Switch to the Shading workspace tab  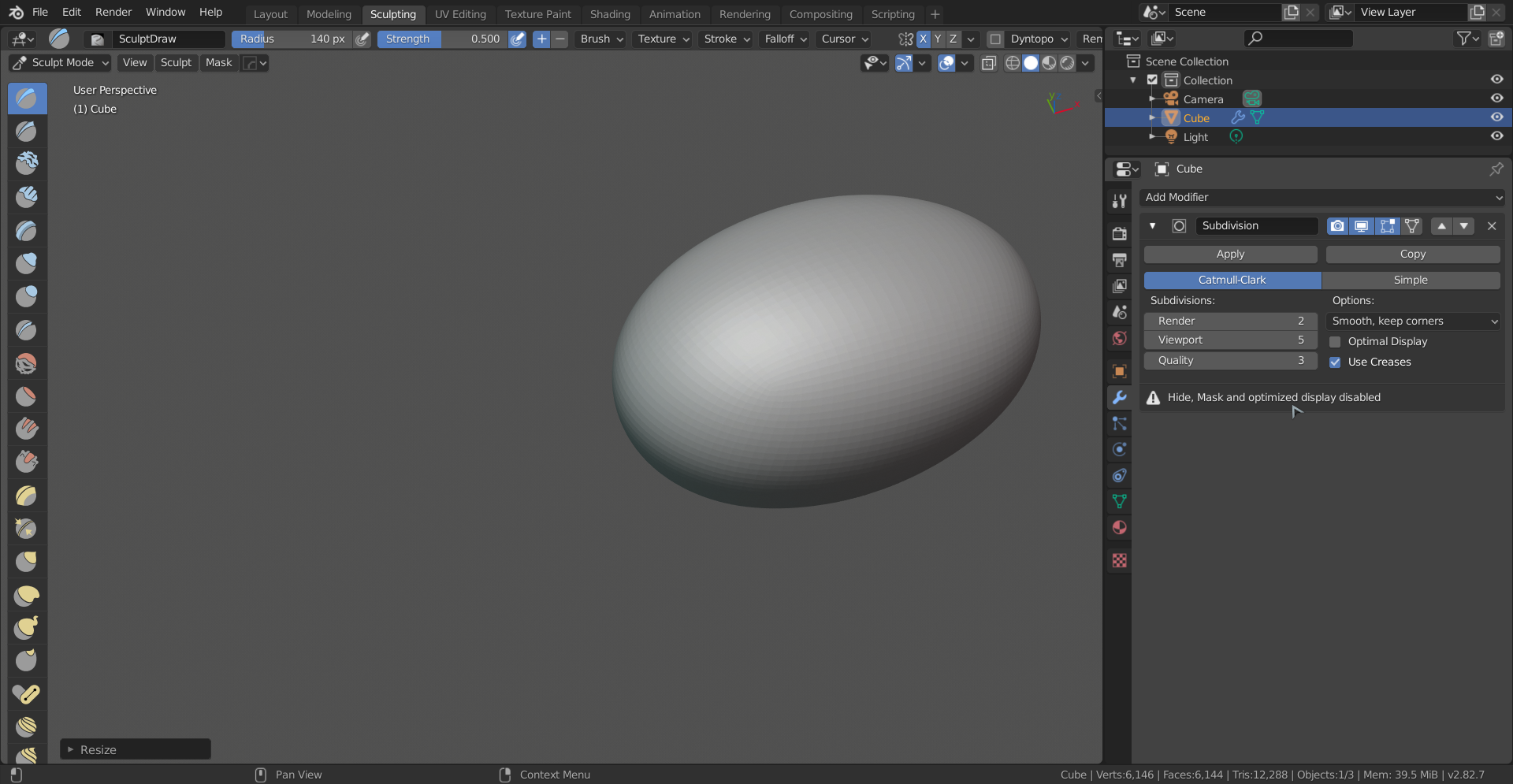(x=610, y=14)
